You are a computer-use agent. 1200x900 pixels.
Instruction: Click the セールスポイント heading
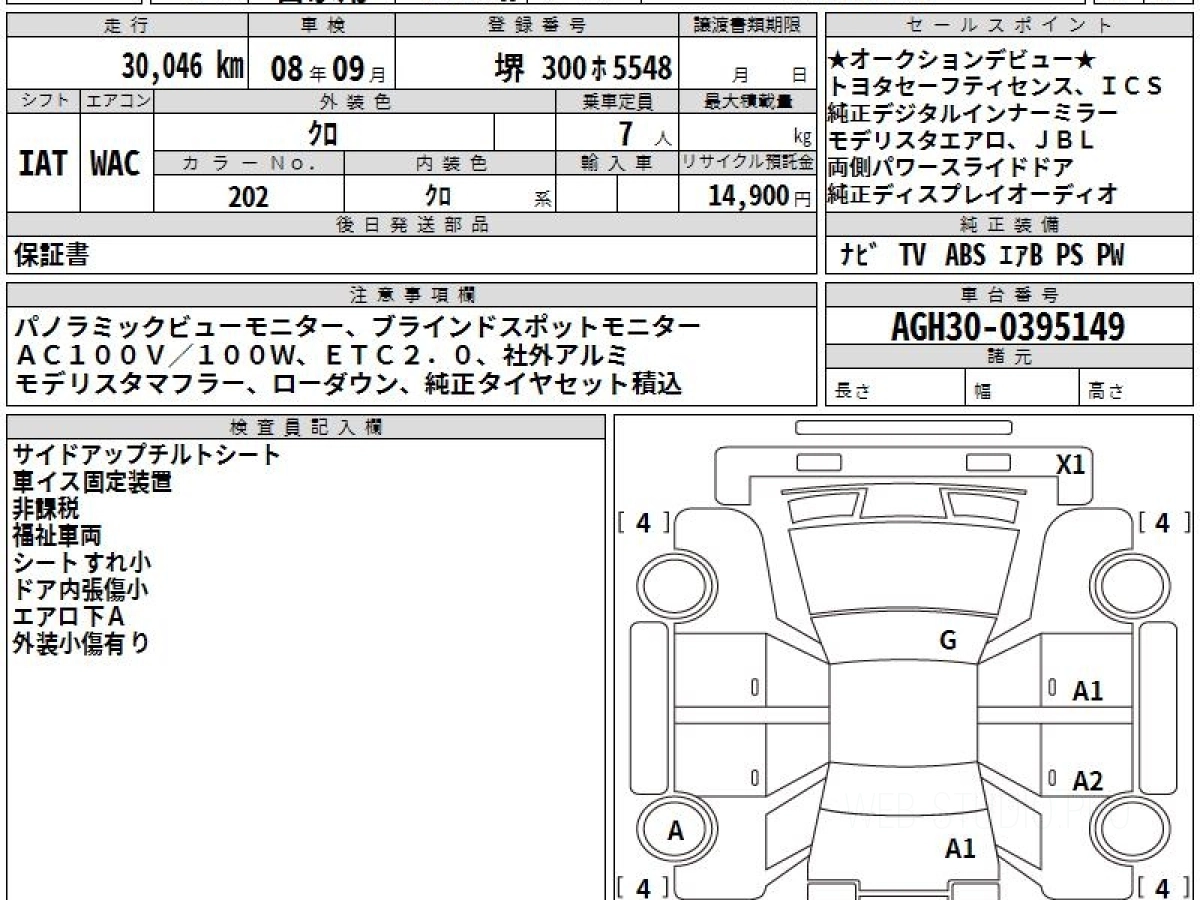click(1009, 26)
